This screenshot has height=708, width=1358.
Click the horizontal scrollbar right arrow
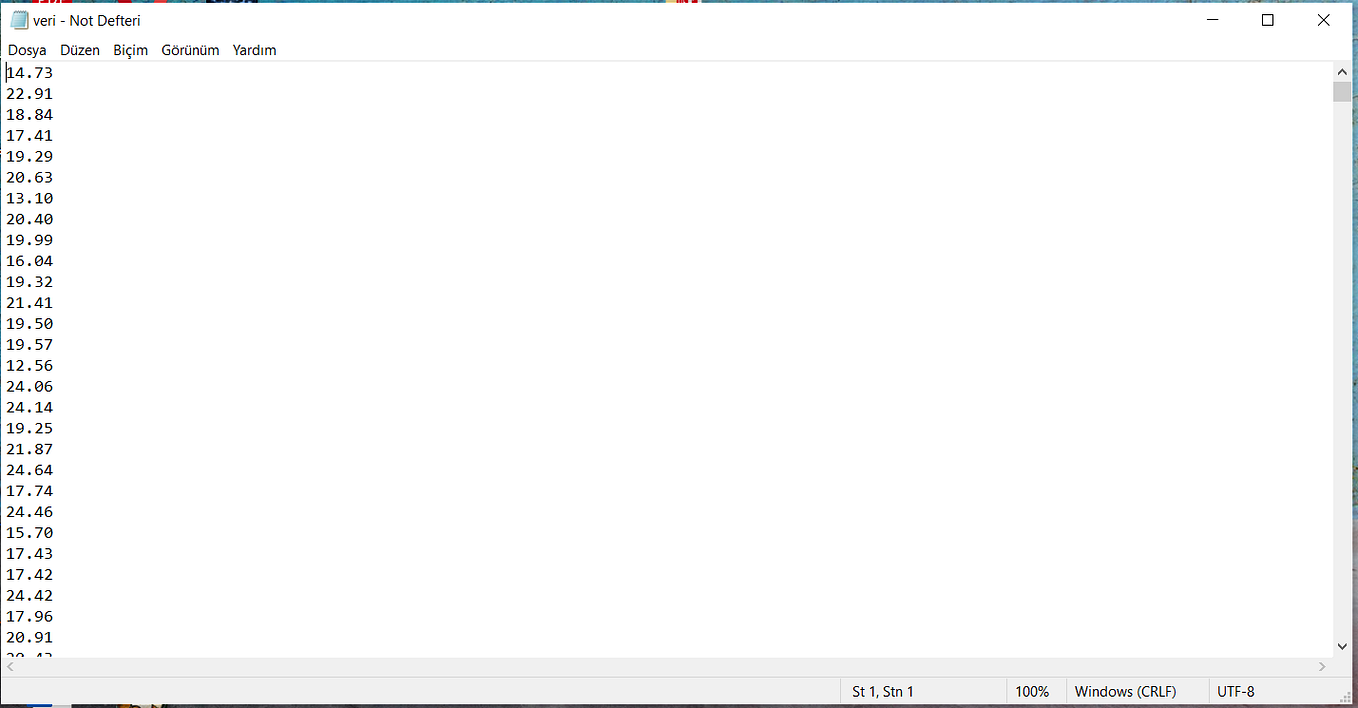[x=1320, y=666]
